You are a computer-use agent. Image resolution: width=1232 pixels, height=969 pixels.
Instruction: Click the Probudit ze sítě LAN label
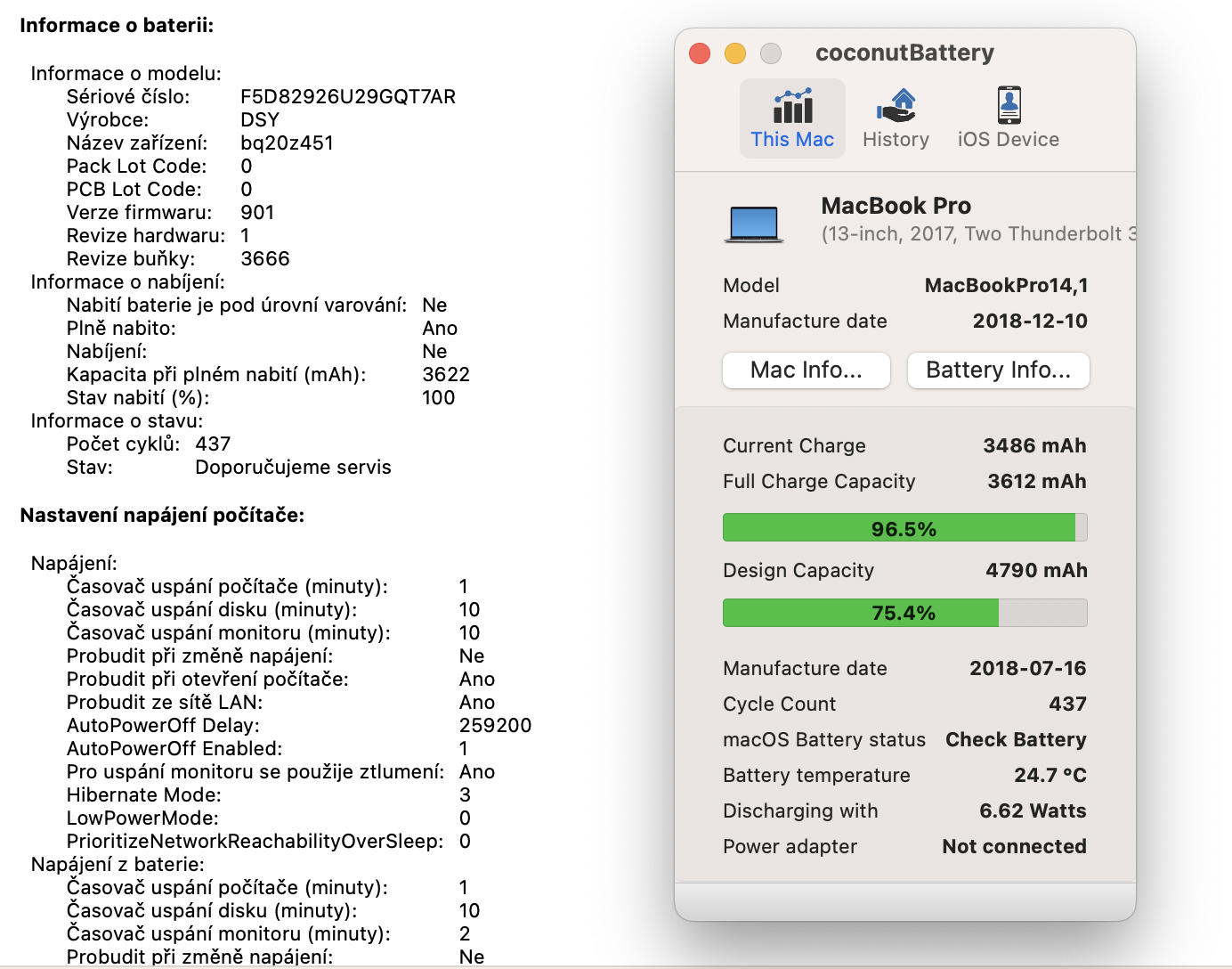tap(165, 702)
